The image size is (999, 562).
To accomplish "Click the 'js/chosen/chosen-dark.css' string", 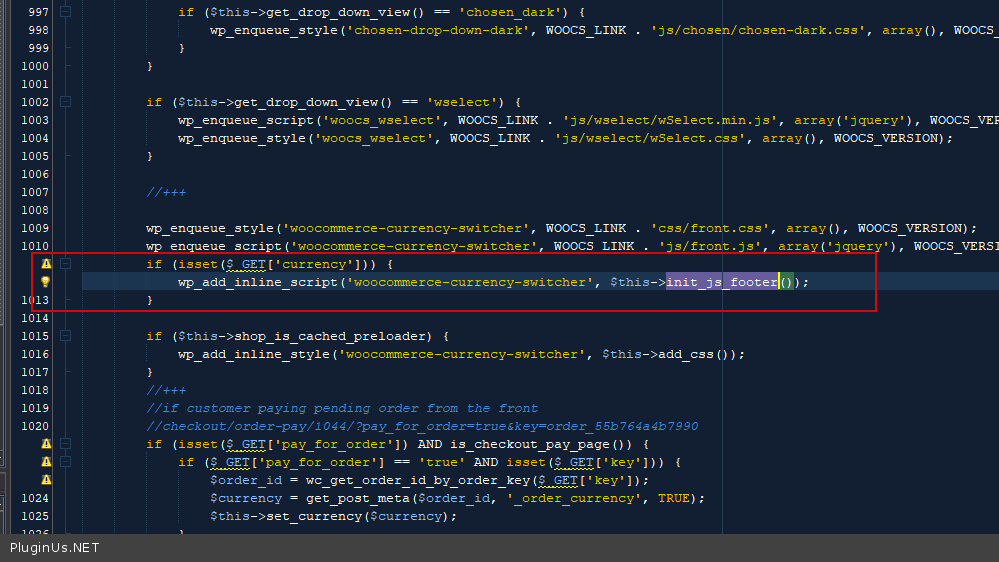I will tap(758, 30).
